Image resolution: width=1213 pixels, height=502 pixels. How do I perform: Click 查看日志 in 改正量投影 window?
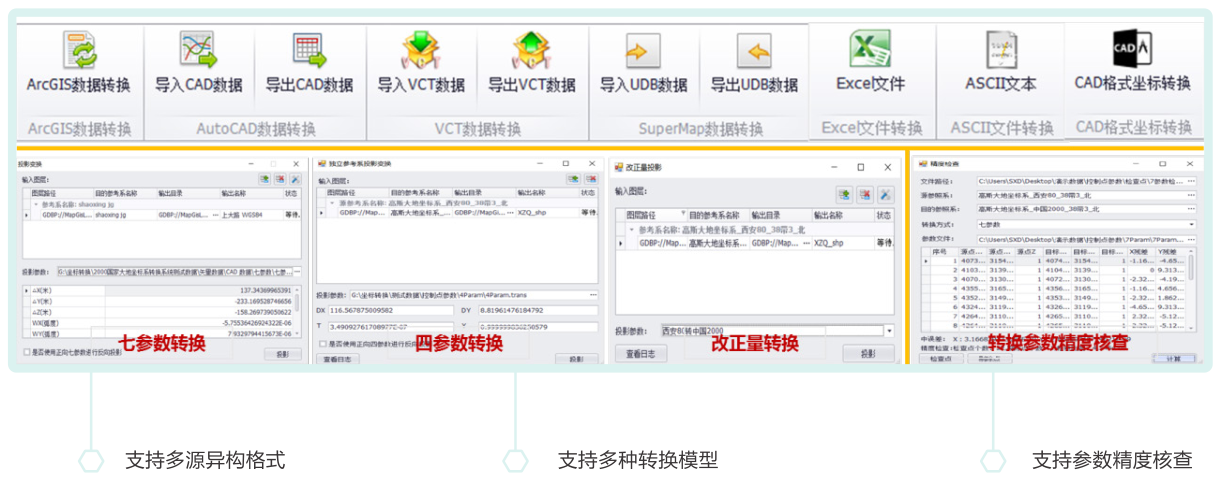point(640,354)
